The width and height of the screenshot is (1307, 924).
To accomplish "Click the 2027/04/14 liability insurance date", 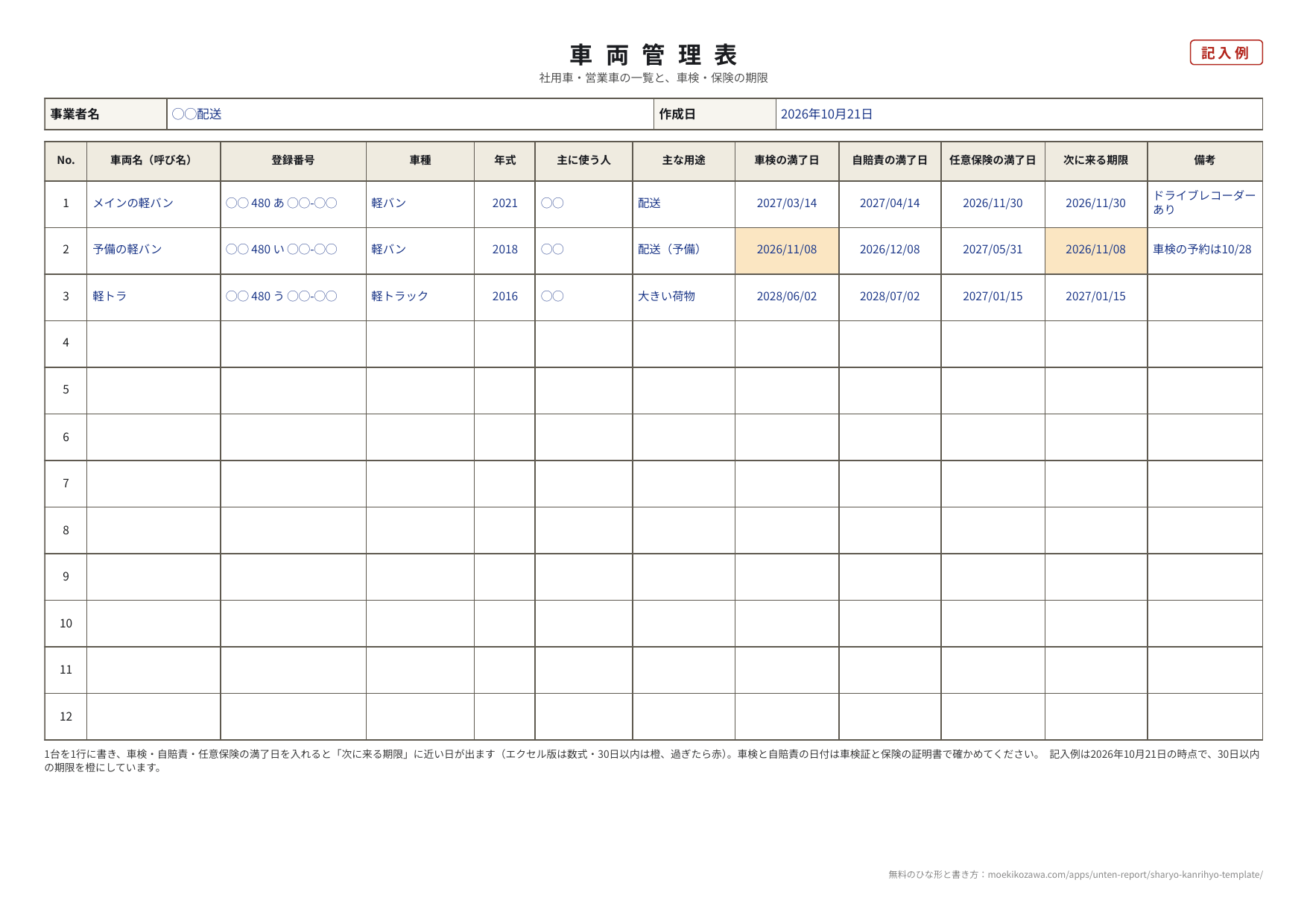I will (x=890, y=203).
